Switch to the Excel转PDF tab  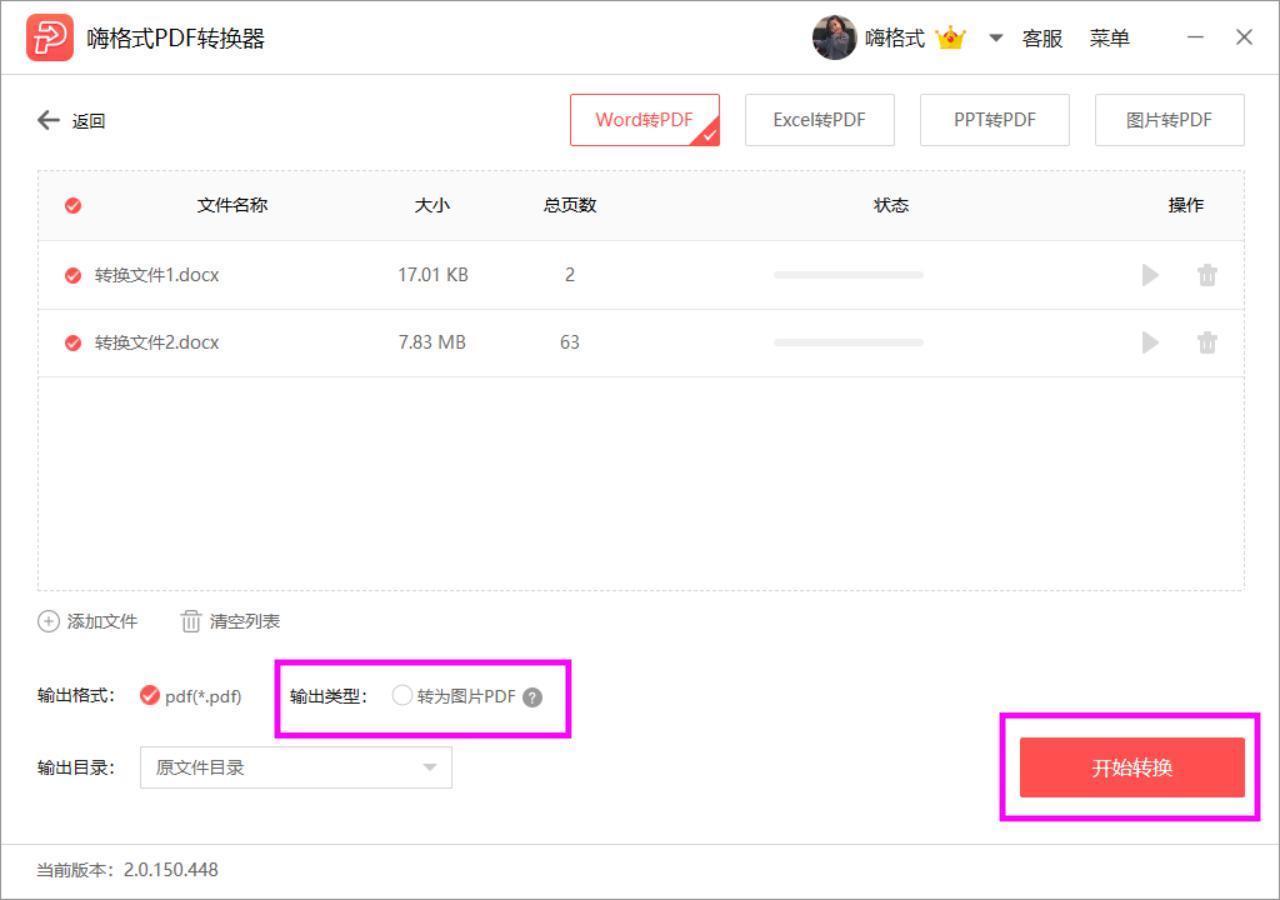(x=819, y=119)
